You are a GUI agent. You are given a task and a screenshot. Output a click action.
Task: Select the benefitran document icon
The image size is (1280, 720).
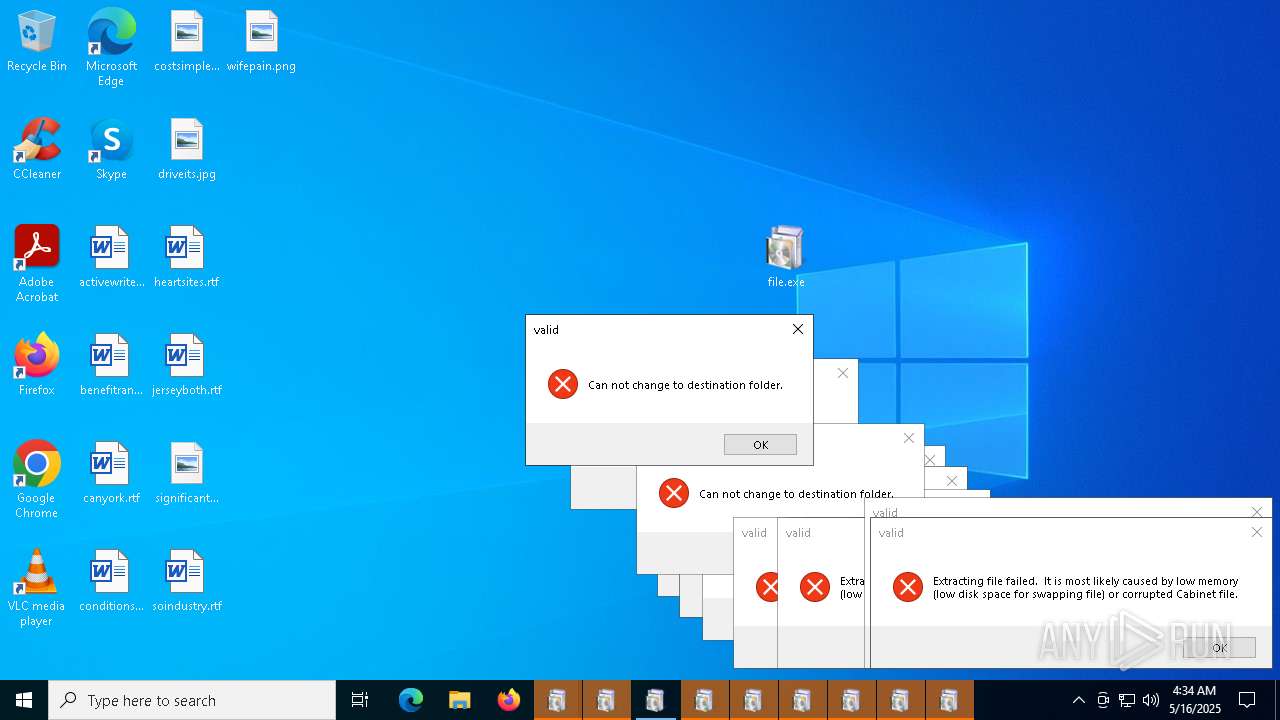[111, 366]
